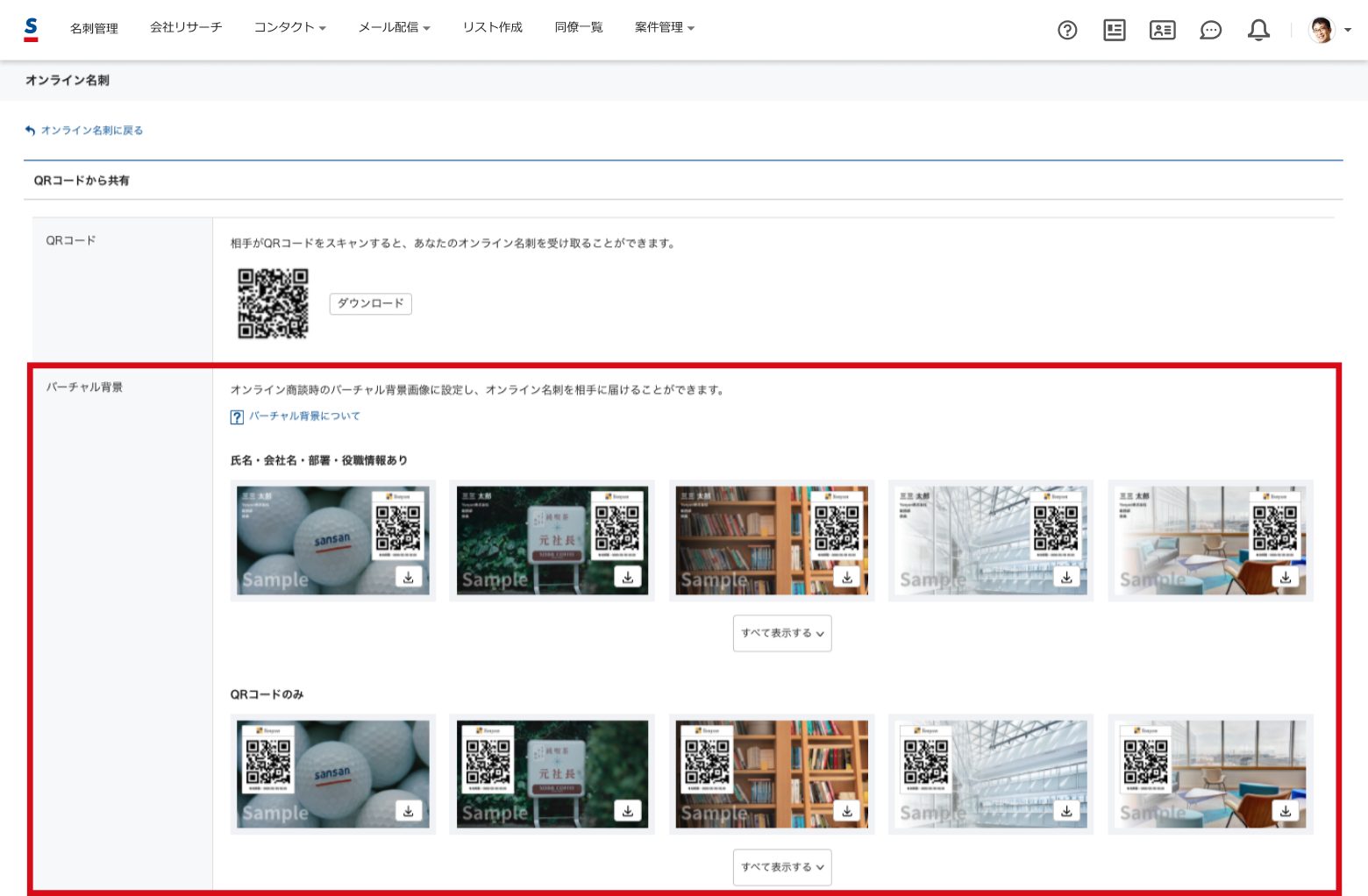The image size is (1368, 896).
Task: Download golf ball background, QR code only
Action: pos(409,811)
